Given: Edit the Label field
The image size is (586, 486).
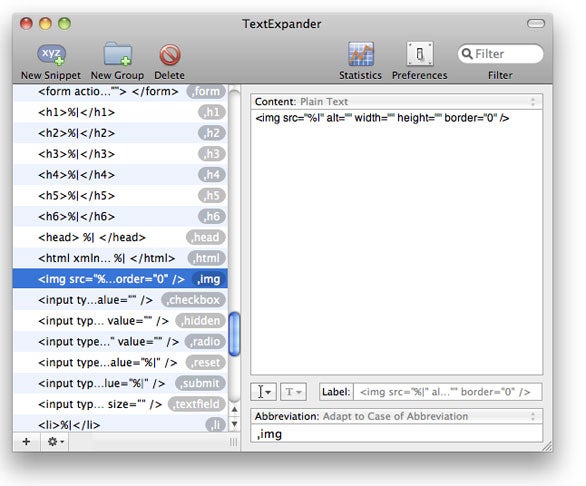Looking at the screenshot, I should point(447,392).
